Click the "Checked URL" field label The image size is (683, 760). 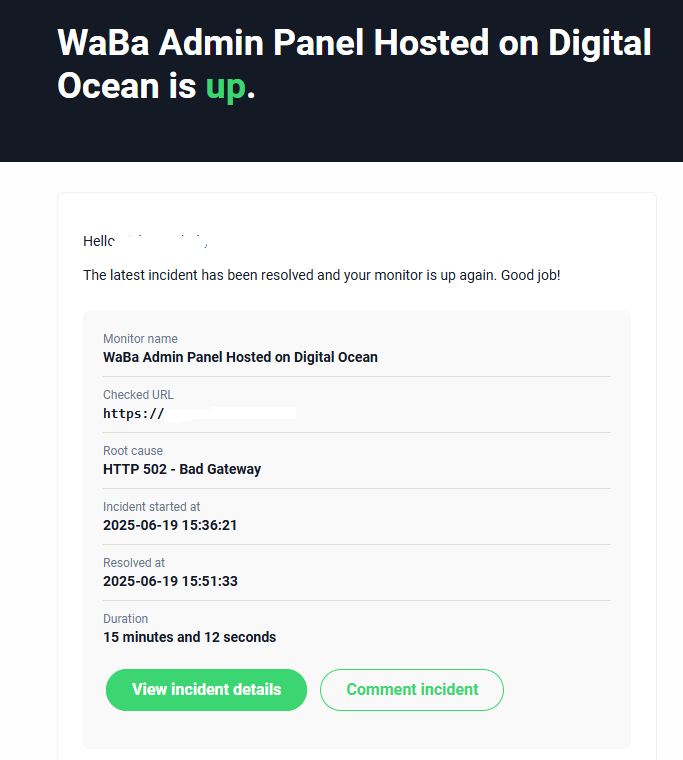138,395
